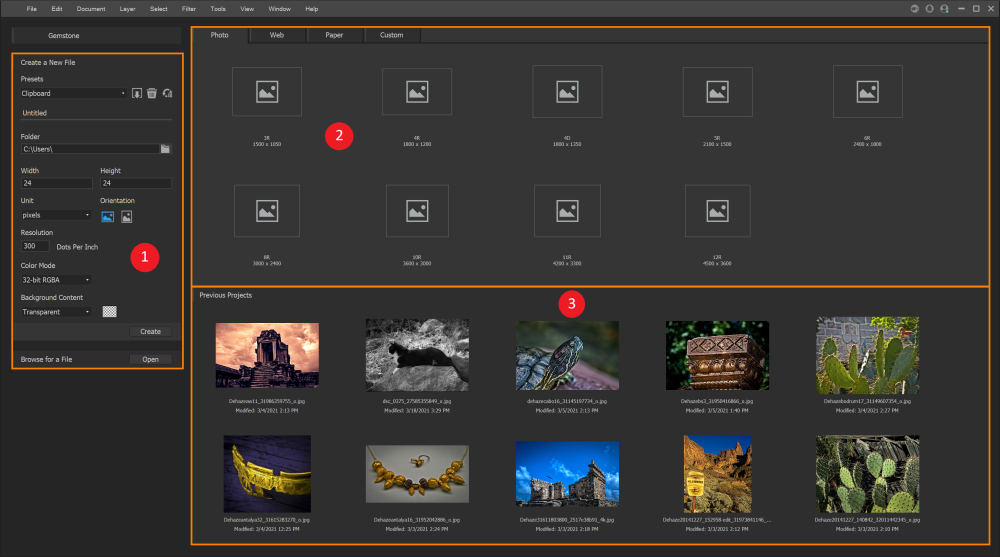The width and height of the screenshot is (1000, 557).
Task: Click the delete preset trash icon
Action: (151, 93)
